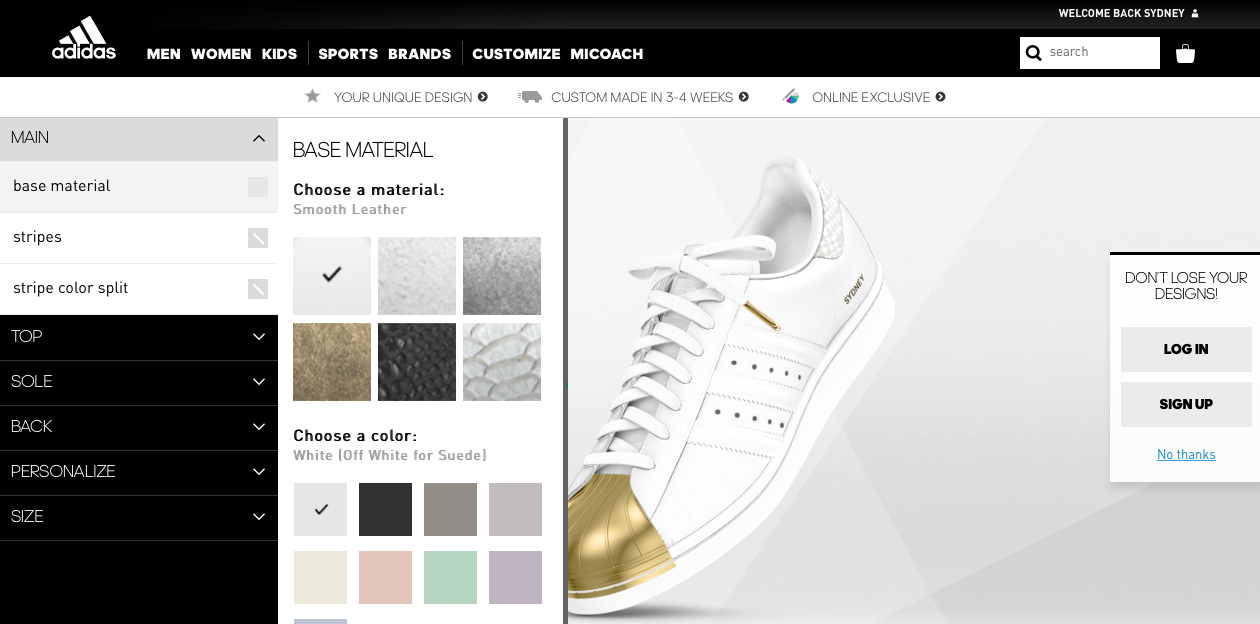Viewport: 1260px width, 624px height.
Task: Click the delivery truck icon
Action: (x=529, y=97)
